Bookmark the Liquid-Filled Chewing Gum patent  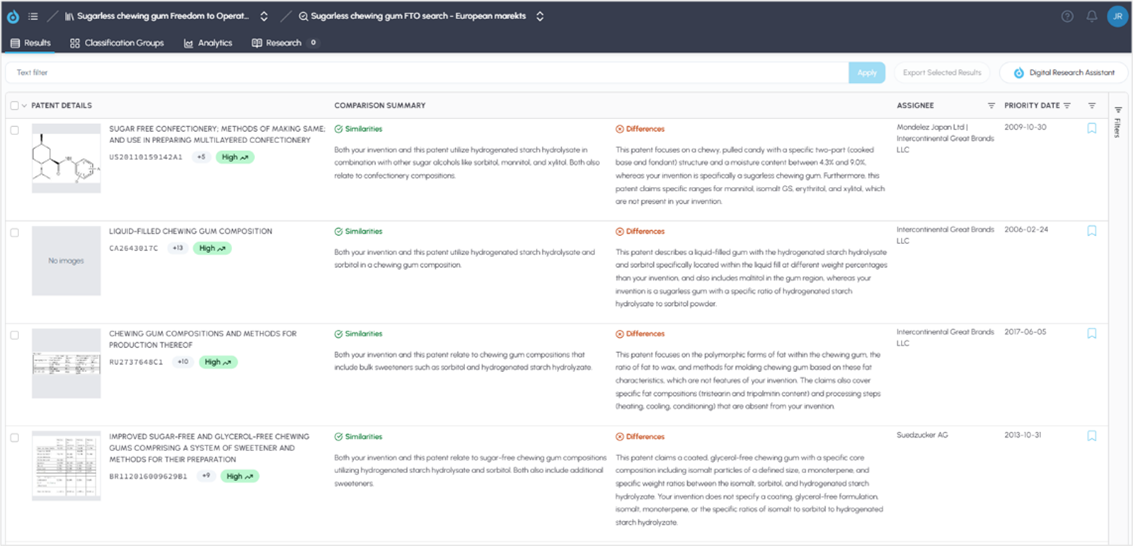tap(1092, 231)
